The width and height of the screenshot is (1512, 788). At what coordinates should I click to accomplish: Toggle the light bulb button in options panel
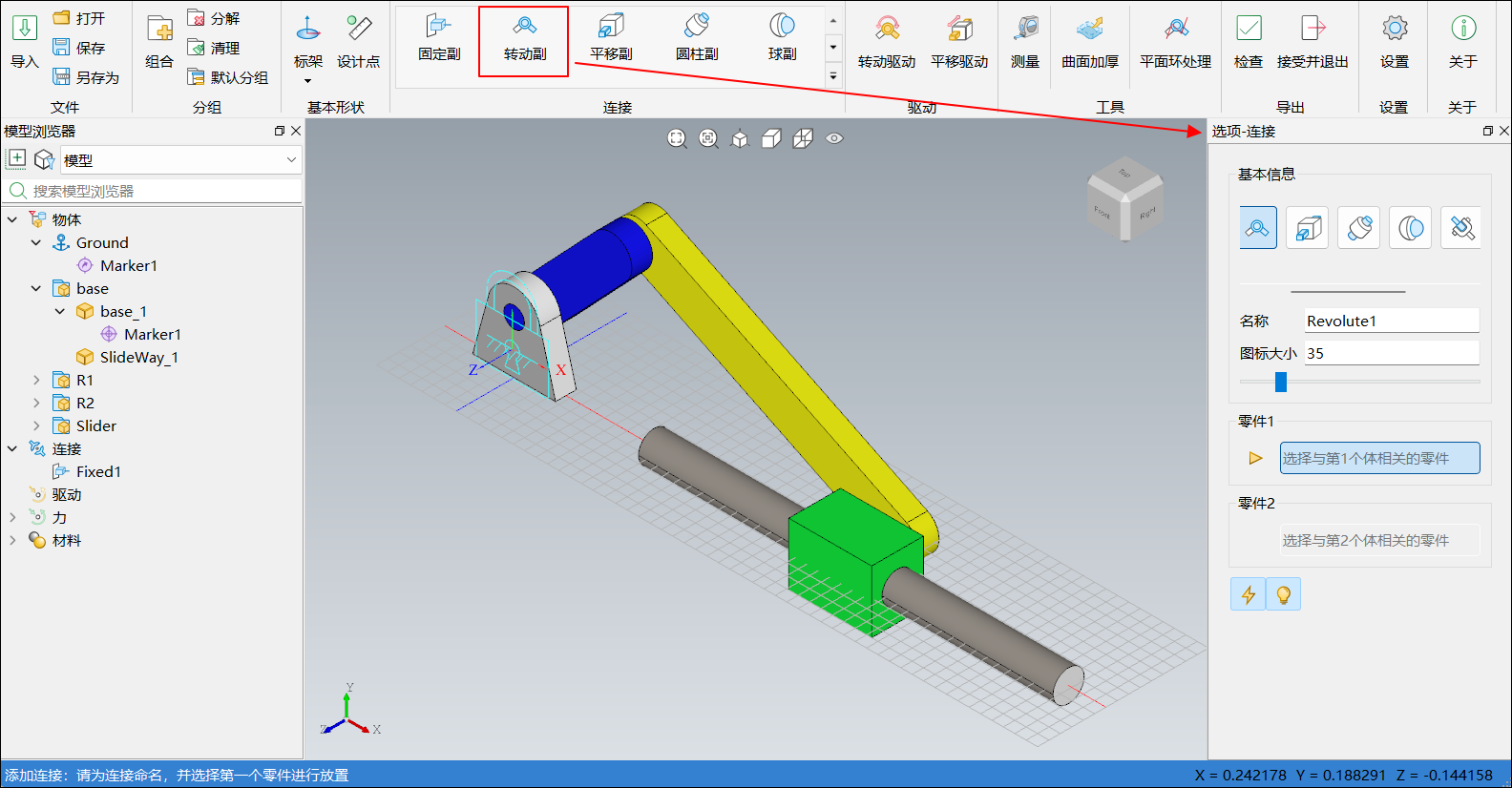(x=1283, y=594)
